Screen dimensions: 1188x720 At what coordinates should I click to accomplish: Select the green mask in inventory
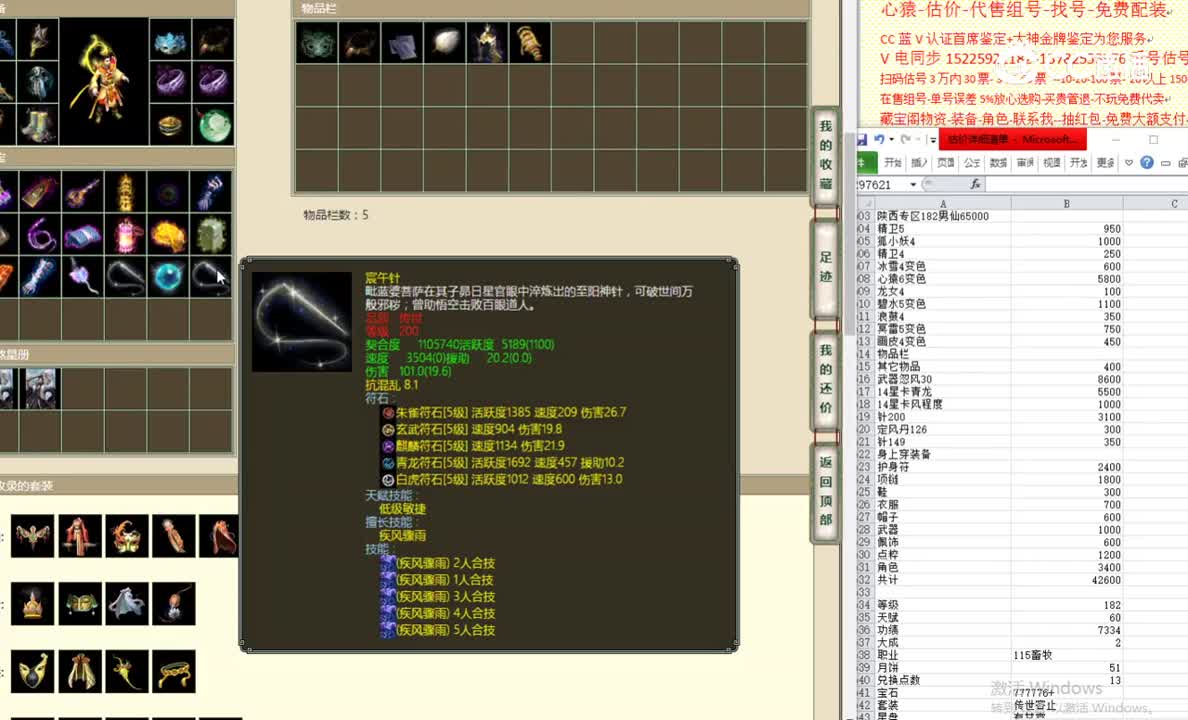click(x=317, y=42)
